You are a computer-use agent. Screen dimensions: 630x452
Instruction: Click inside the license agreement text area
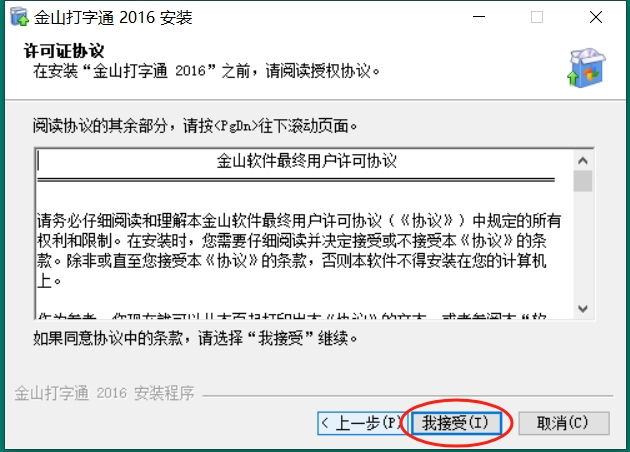point(305,234)
